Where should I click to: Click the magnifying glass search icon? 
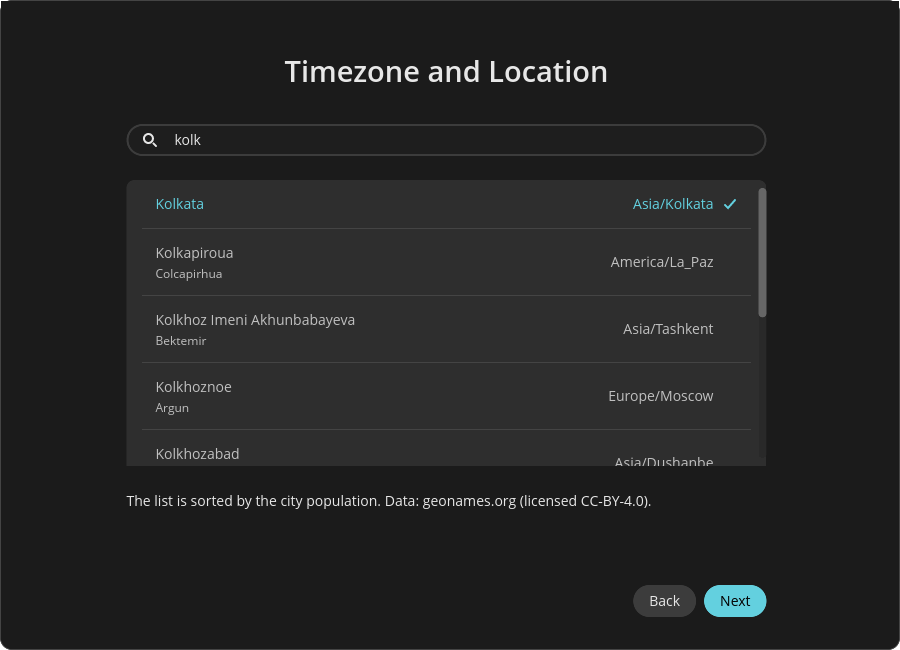pos(150,140)
